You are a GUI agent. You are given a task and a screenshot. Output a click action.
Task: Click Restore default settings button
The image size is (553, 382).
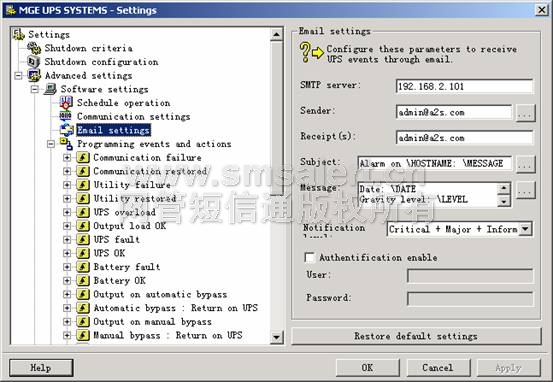point(416,336)
